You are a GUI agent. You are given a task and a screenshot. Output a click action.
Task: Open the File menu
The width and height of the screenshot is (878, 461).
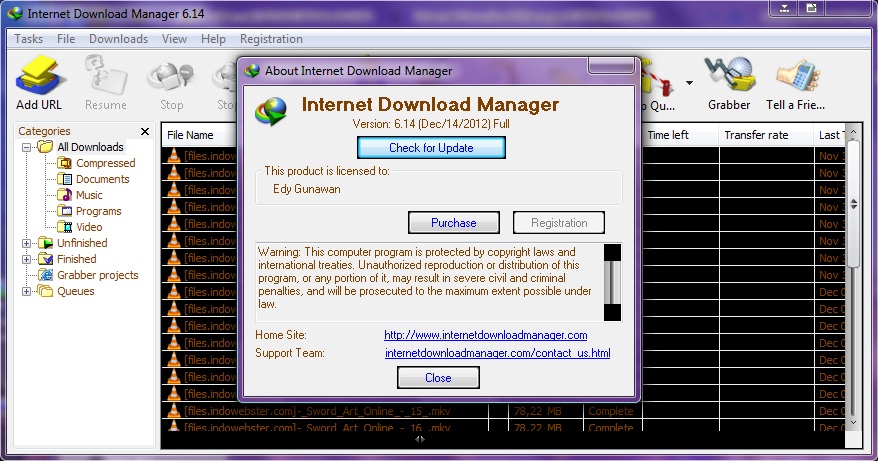(x=66, y=39)
